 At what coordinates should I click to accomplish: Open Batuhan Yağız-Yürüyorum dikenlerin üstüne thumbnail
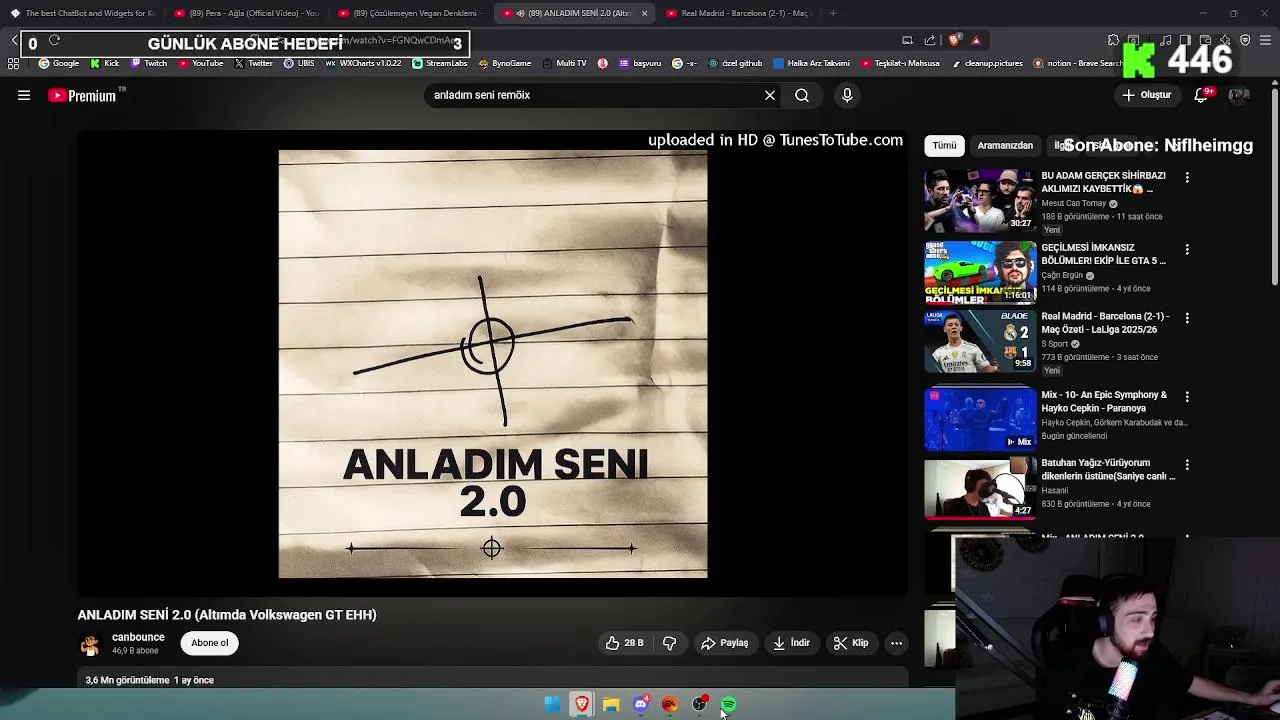pyautogui.click(x=980, y=488)
